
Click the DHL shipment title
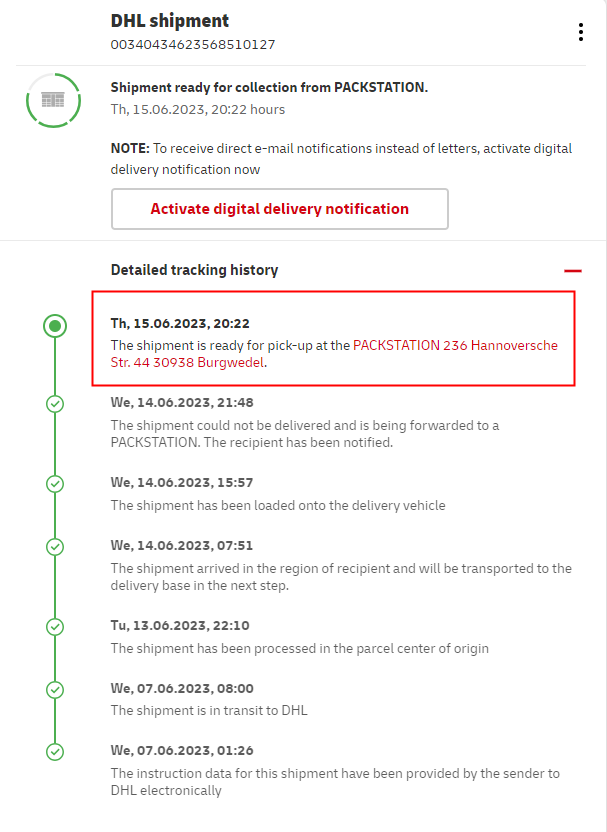[x=170, y=21]
